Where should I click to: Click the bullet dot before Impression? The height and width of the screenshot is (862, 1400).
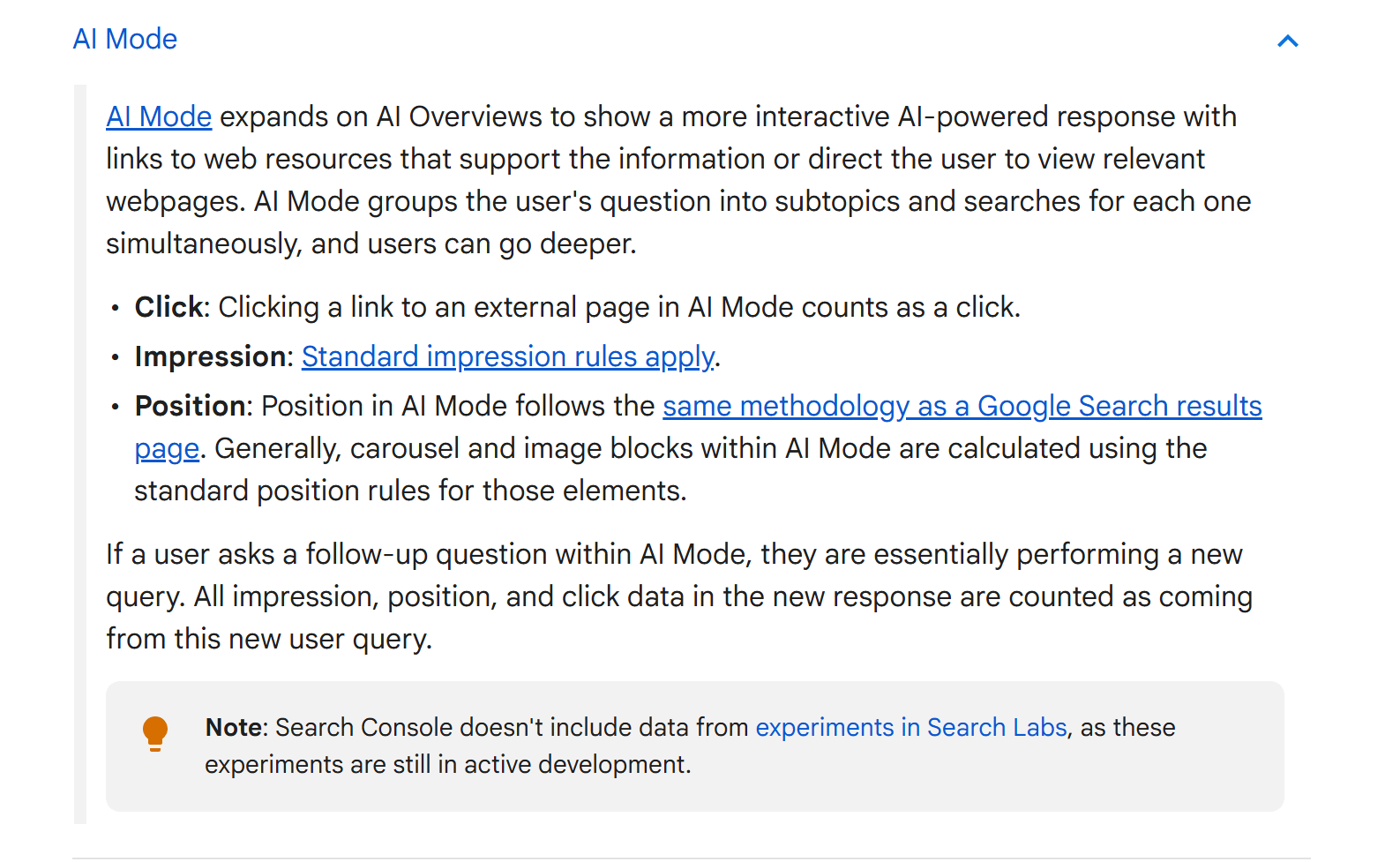coord(116,357)
